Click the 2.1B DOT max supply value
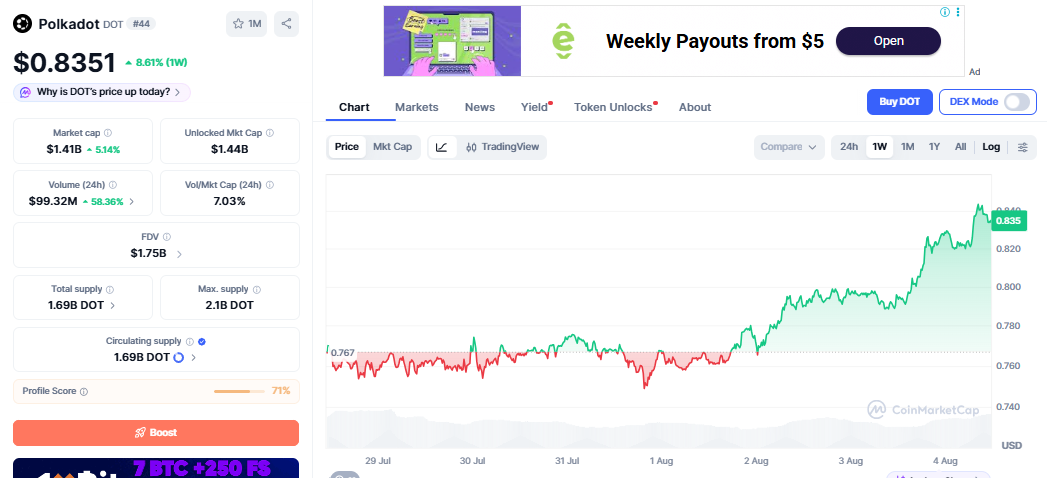Viewport: 1047px width, 478px height. tap(230, 306)
